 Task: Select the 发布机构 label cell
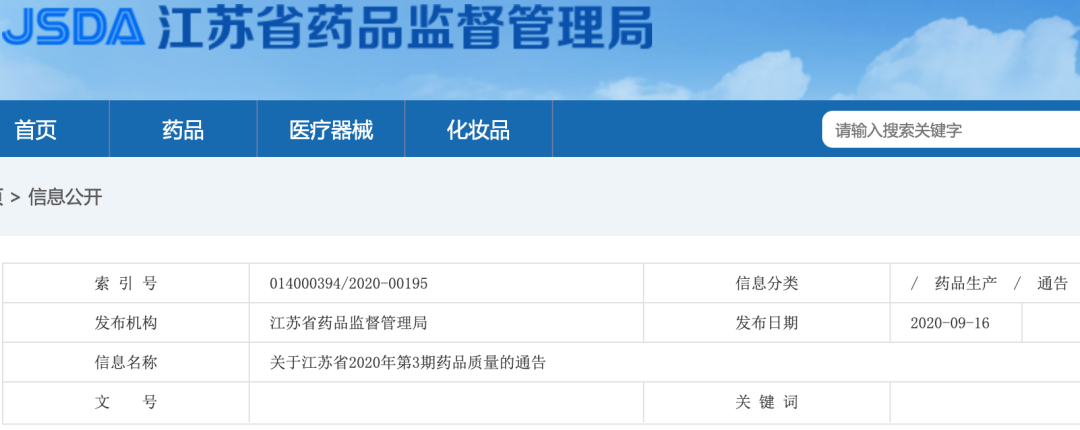click(x=126, y=322)
